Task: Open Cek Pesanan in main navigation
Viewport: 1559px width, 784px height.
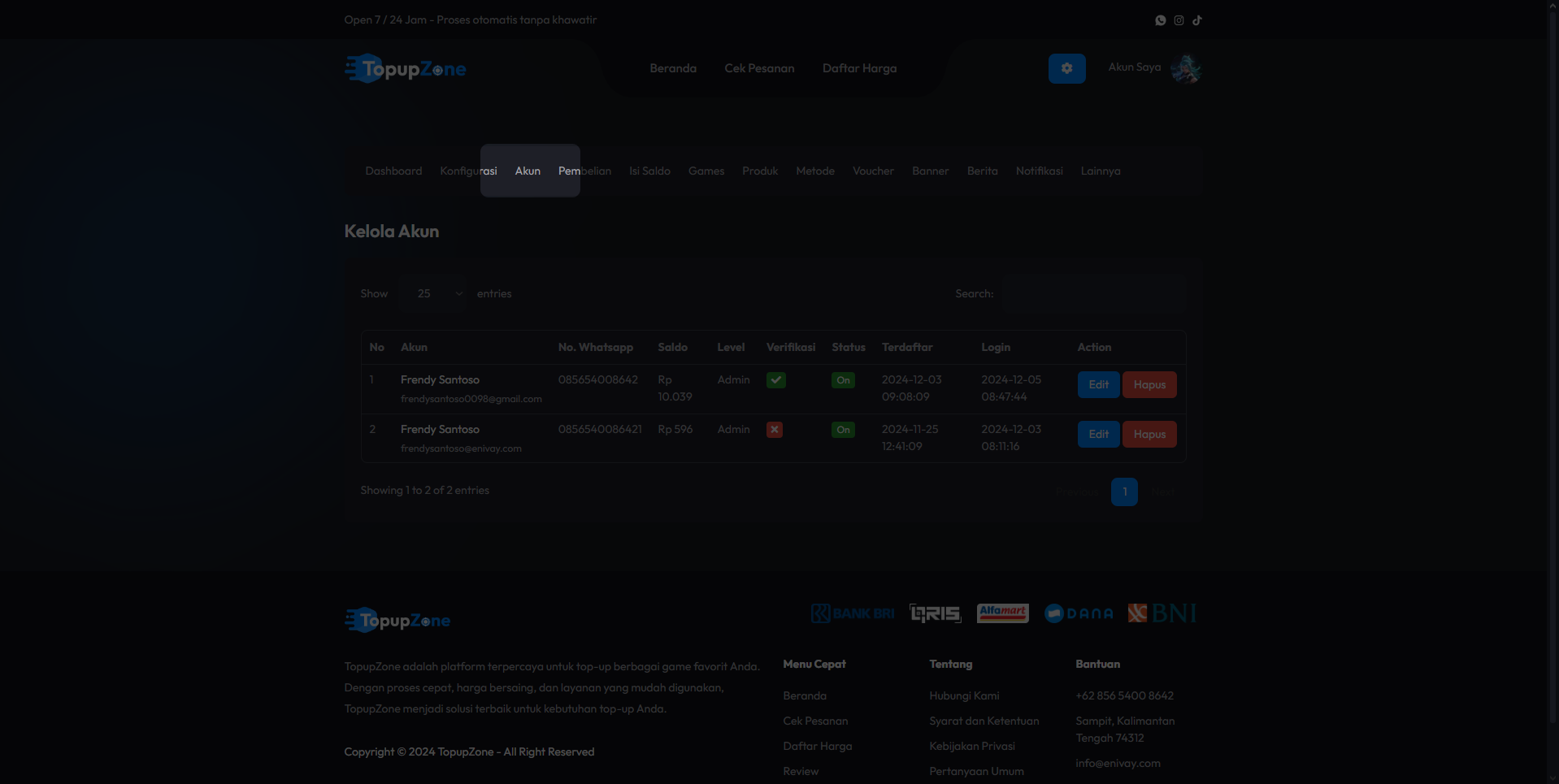Action: (x=759, y=68)
